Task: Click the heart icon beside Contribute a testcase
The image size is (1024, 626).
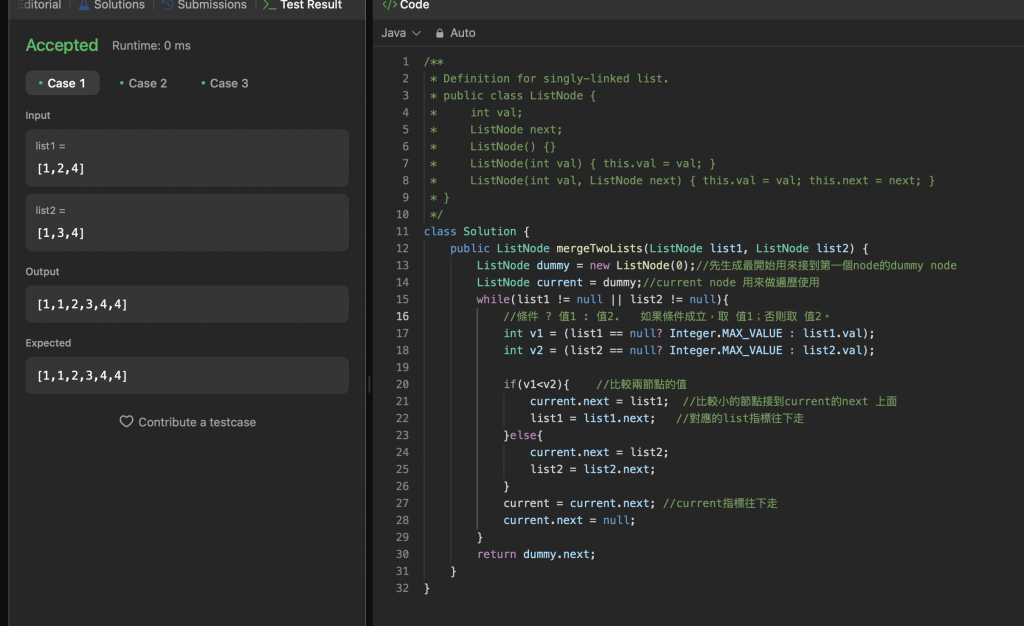Action: point(126,422)
